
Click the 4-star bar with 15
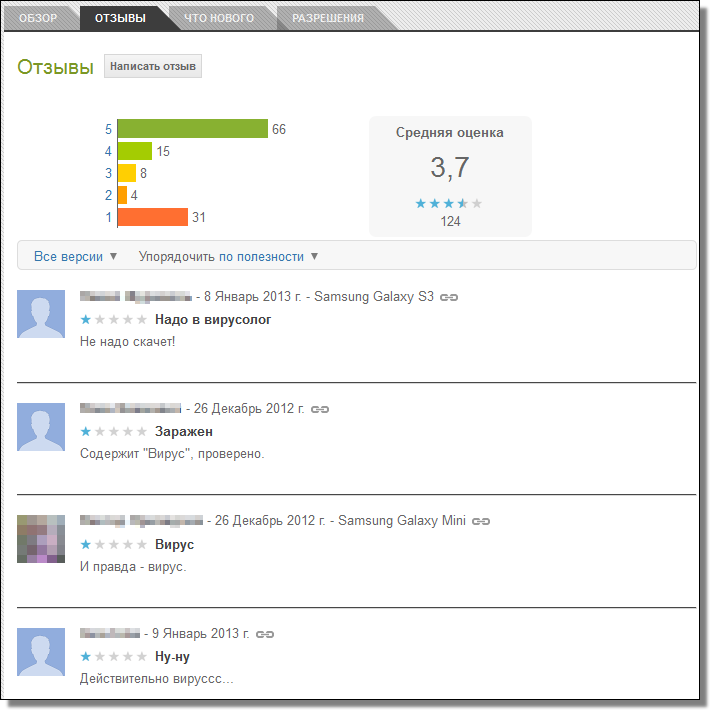[135, 151]
